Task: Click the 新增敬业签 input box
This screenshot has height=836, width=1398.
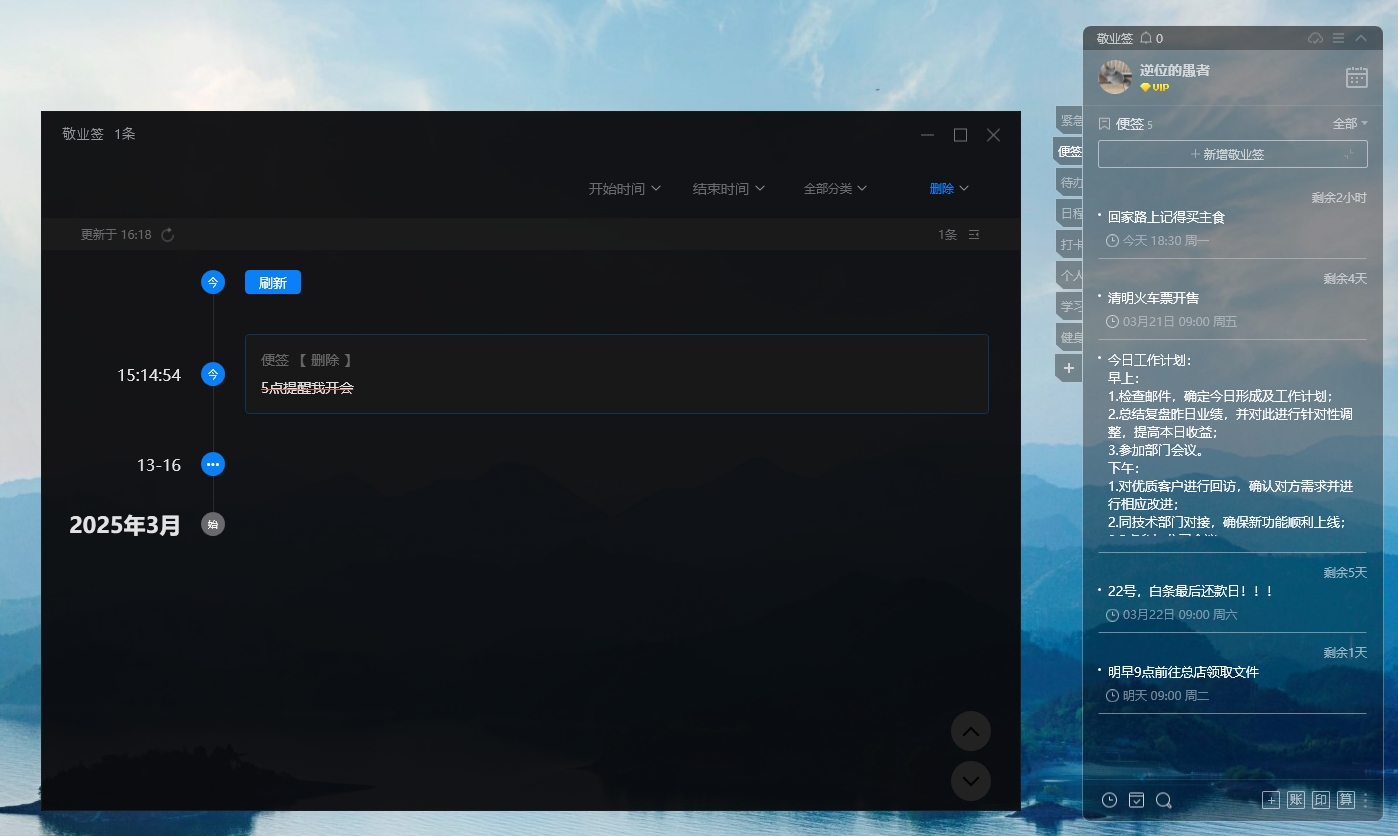Action: point(1232,154)
